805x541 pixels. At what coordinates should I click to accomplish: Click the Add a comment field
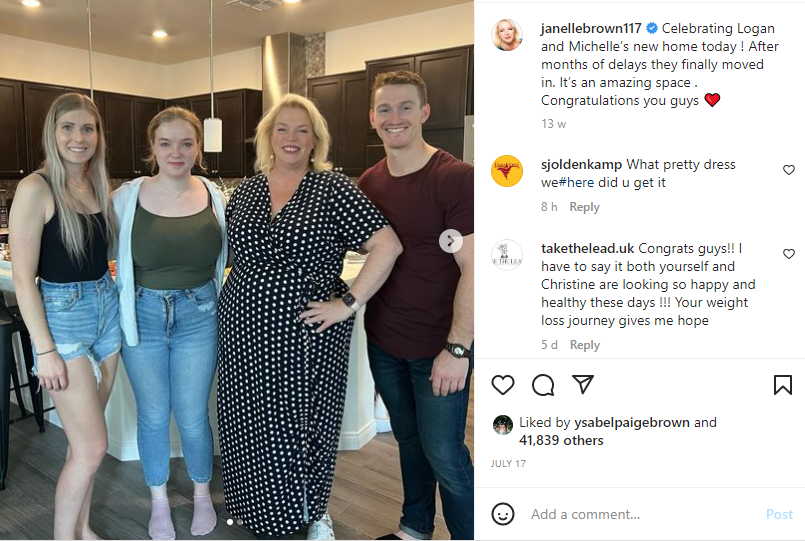click(642, 514)
